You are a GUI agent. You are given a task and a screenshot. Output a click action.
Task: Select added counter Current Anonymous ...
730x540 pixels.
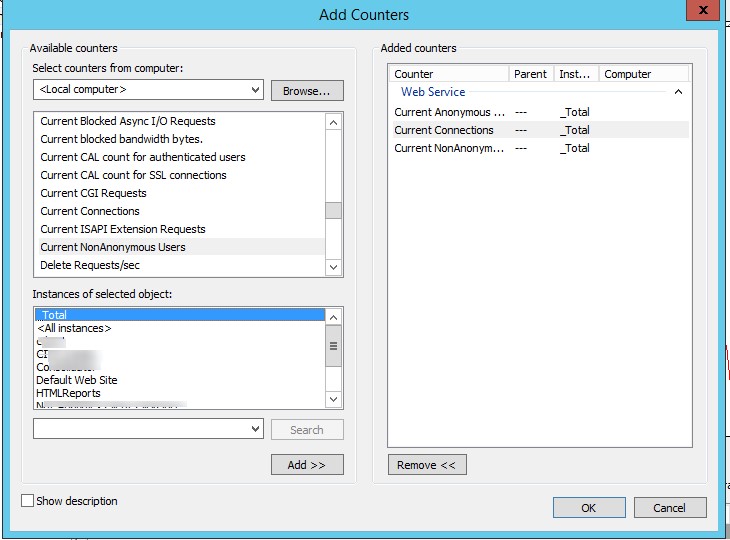coord(540,112)
